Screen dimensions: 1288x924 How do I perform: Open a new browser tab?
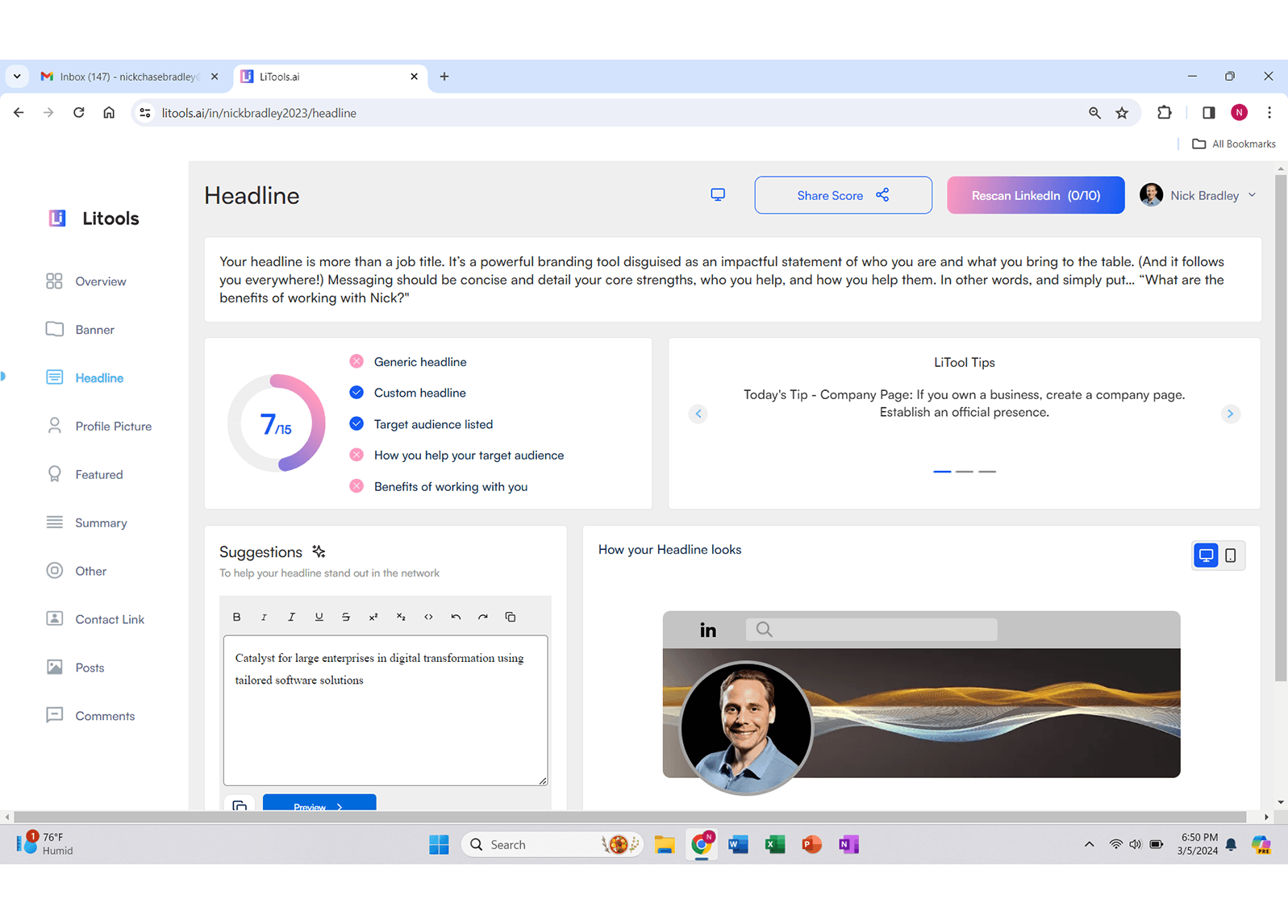pos(444,77)
